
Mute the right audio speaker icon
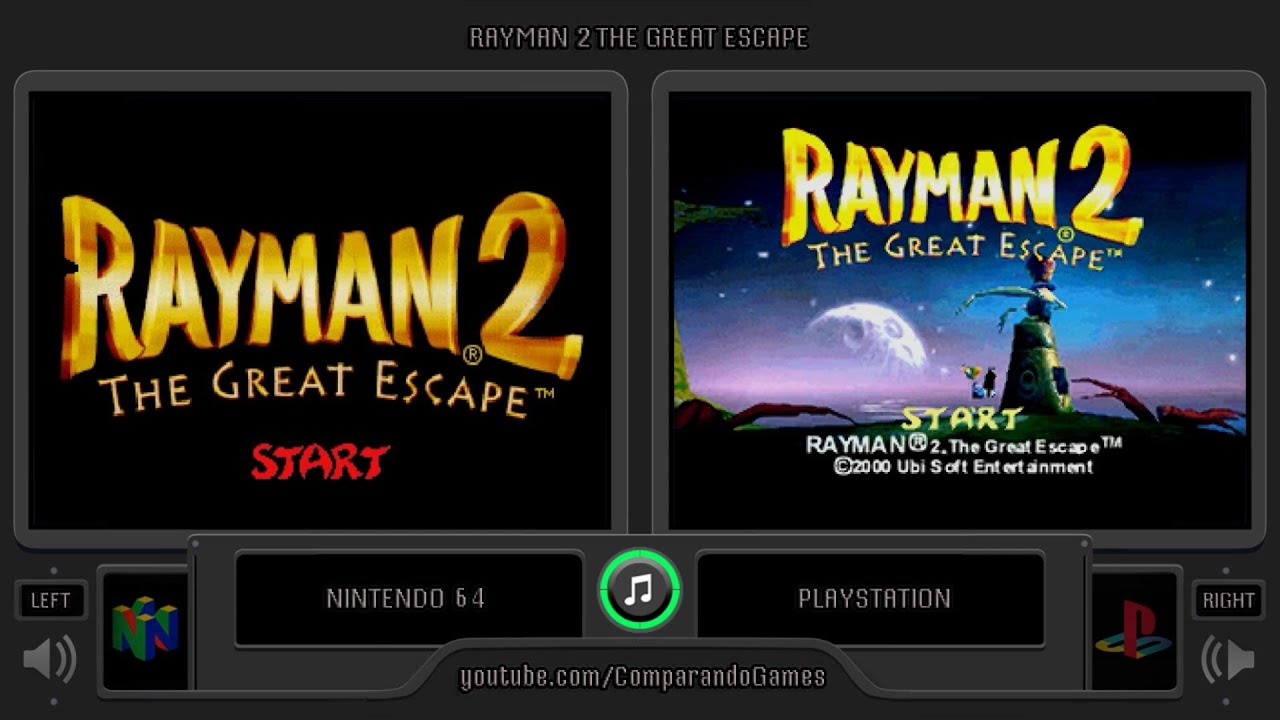(1227, 659)
